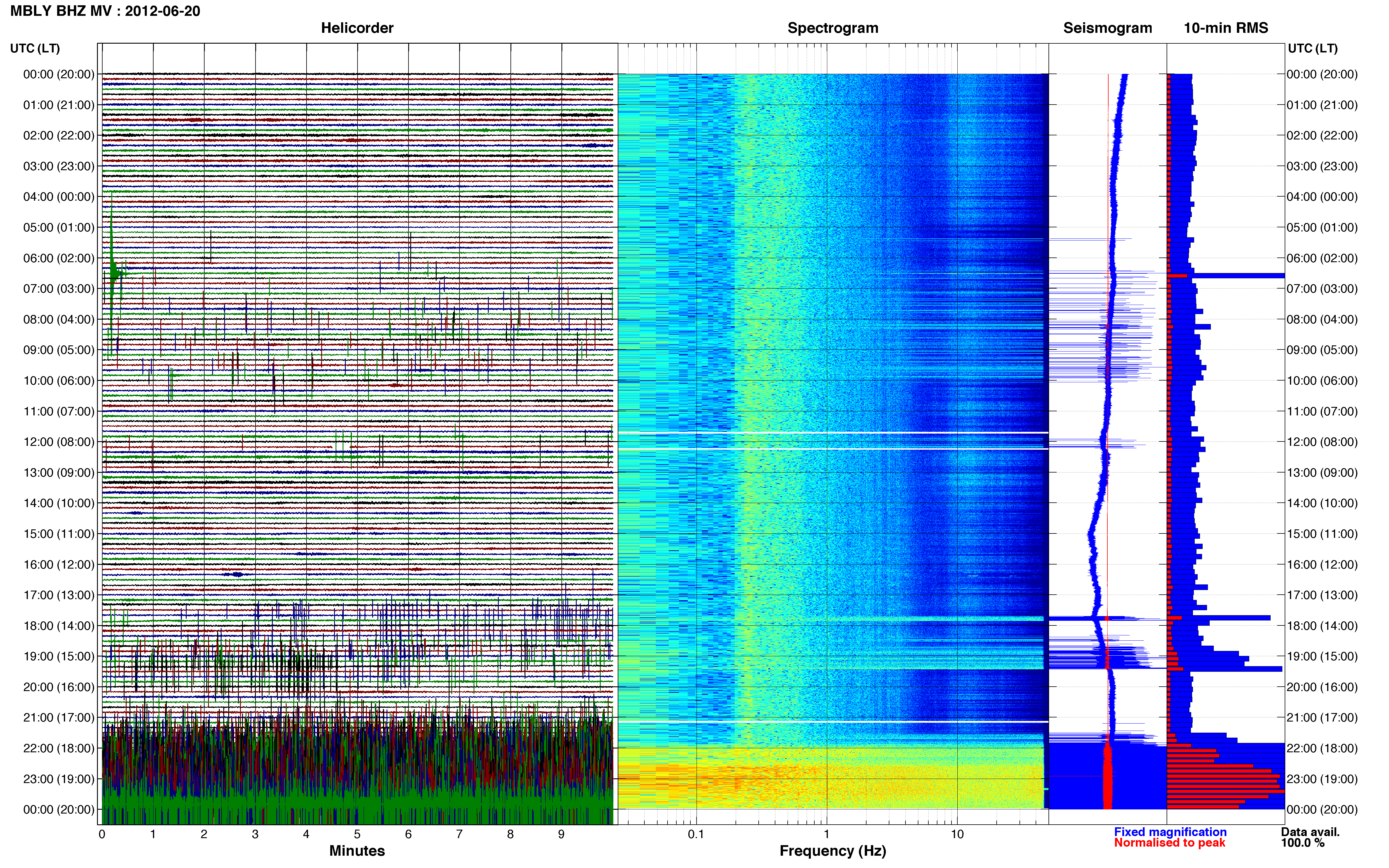
Task: Click the '1' frequency tick label
Action: coord(826,834)
